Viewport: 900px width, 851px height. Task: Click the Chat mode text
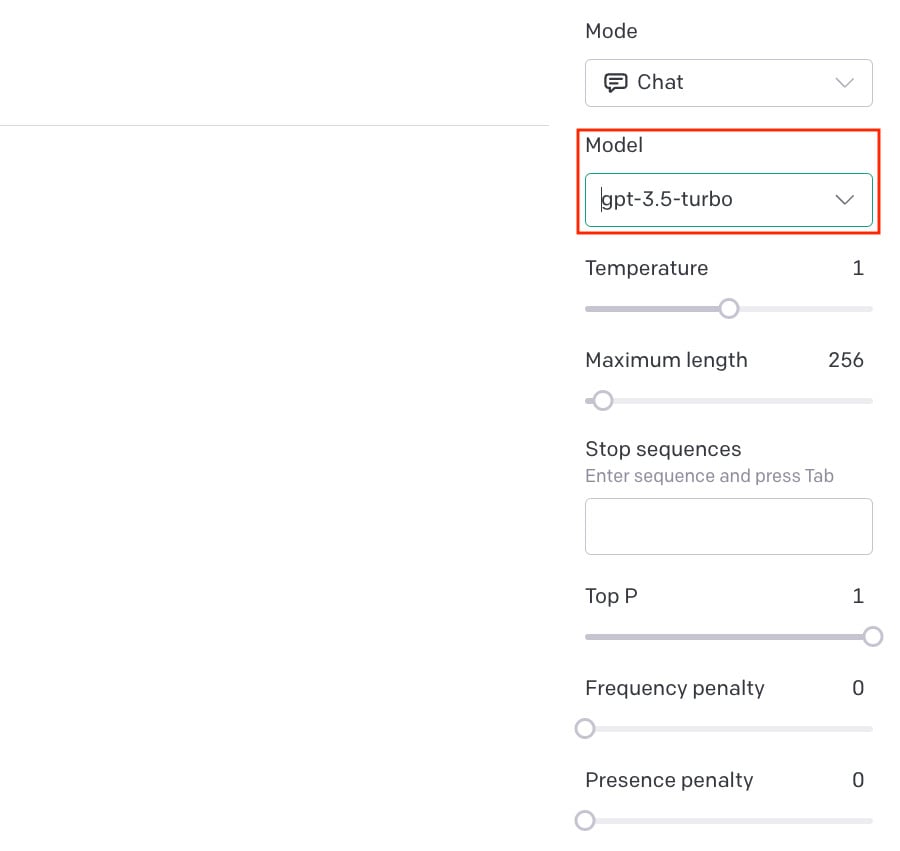tap(660, 83)
